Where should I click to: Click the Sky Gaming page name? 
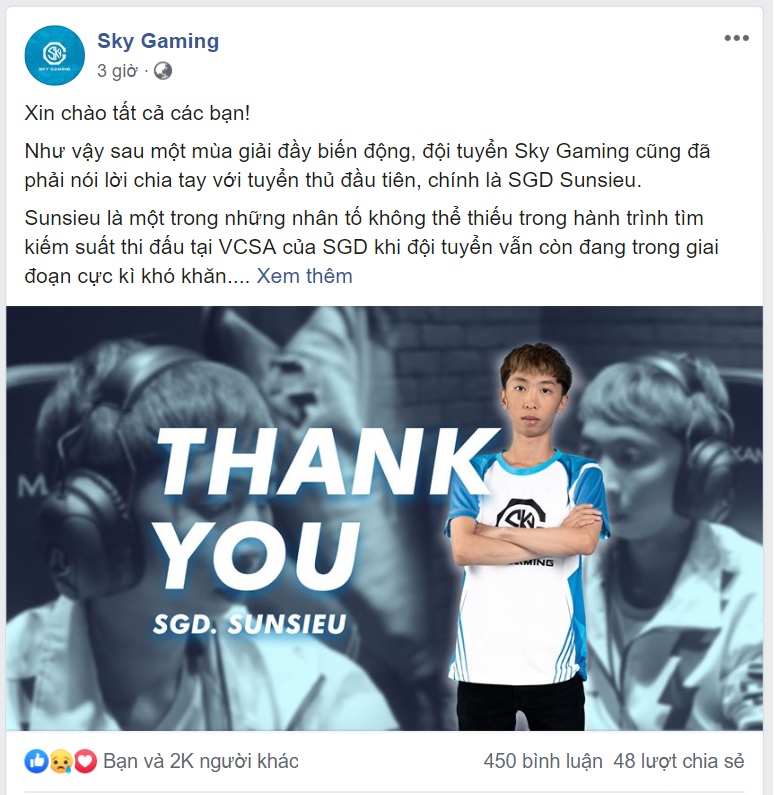[158, 41]
